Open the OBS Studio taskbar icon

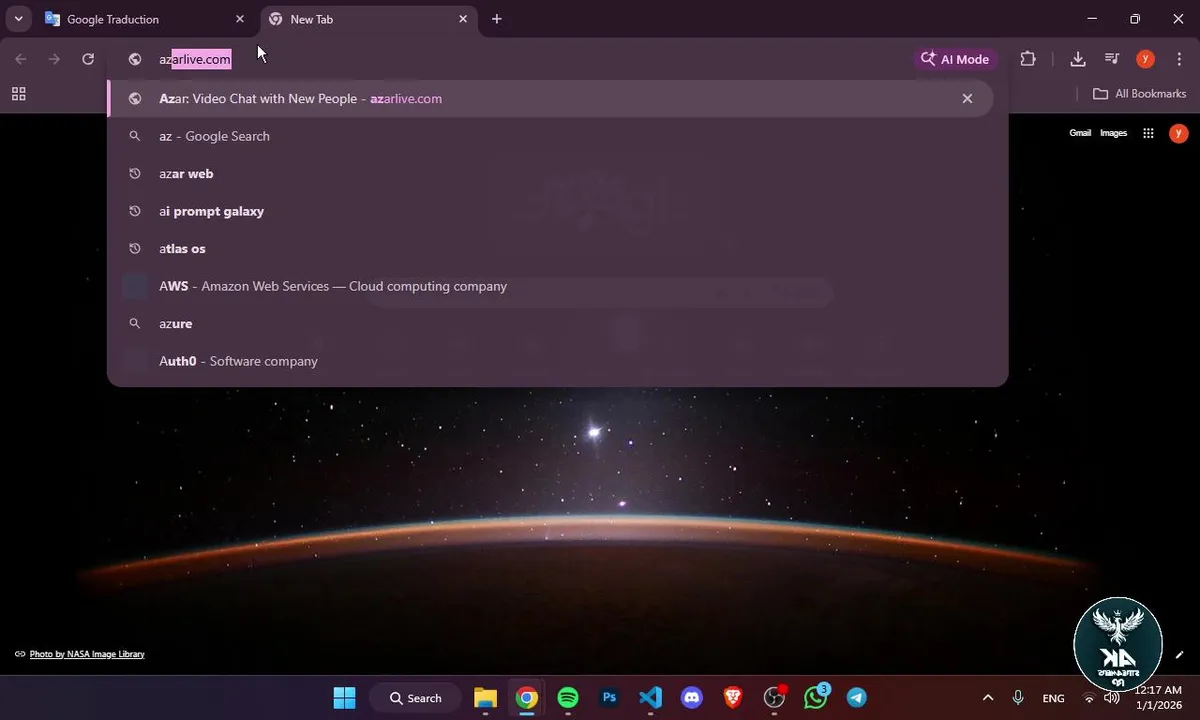[x=775, y=698]
